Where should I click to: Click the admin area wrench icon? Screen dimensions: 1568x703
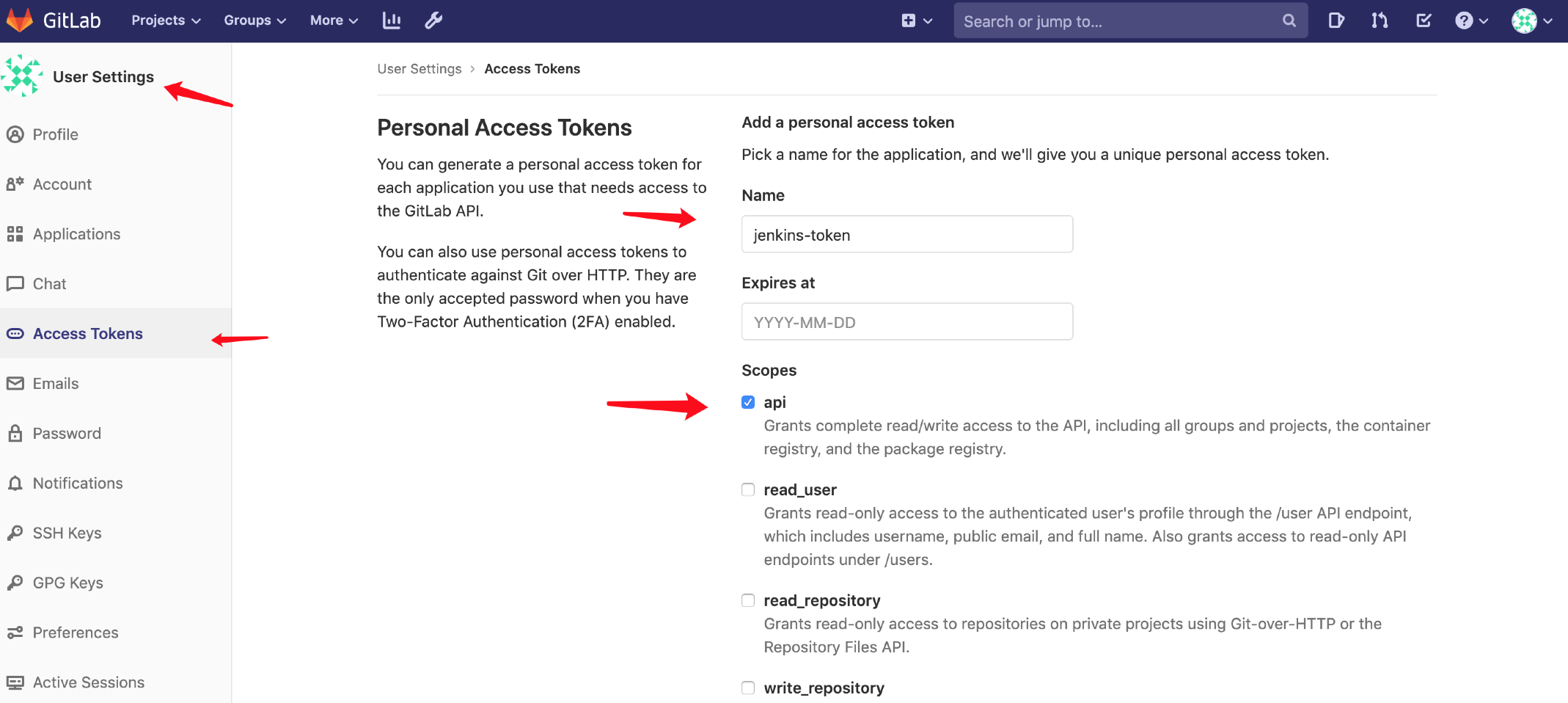pyautogui.click(x=433, y=21)
